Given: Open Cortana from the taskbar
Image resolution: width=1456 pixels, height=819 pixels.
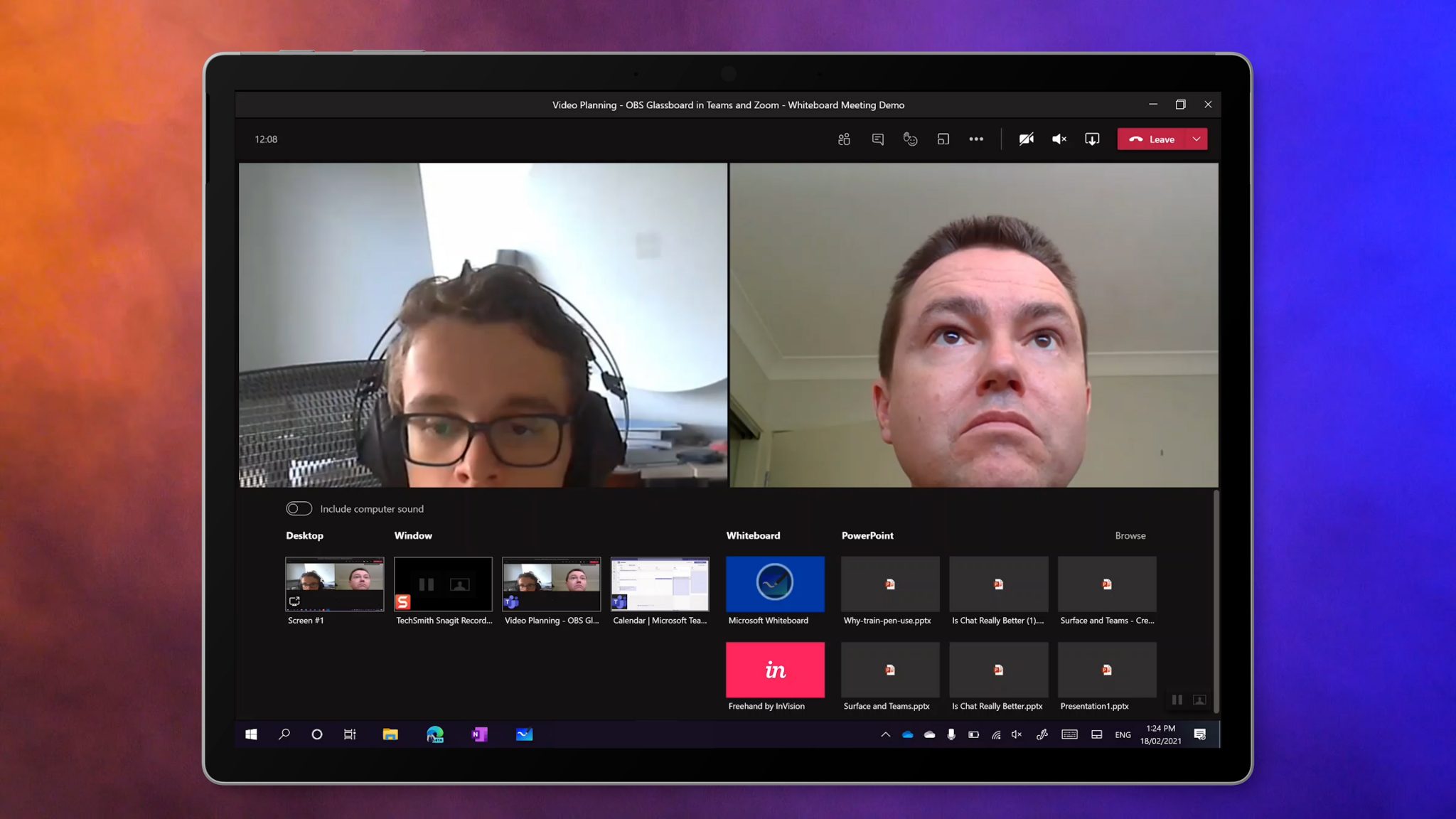Looking at the screenshot, I should click(x=317, y=734).
